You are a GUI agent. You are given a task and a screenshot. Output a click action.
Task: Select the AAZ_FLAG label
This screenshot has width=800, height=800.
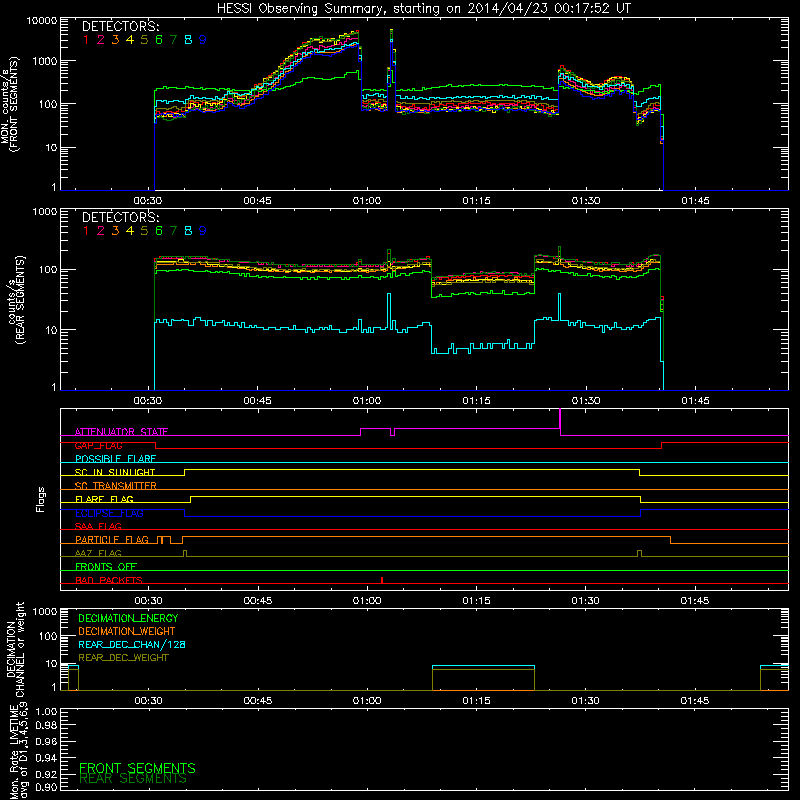tap(98, 553)
